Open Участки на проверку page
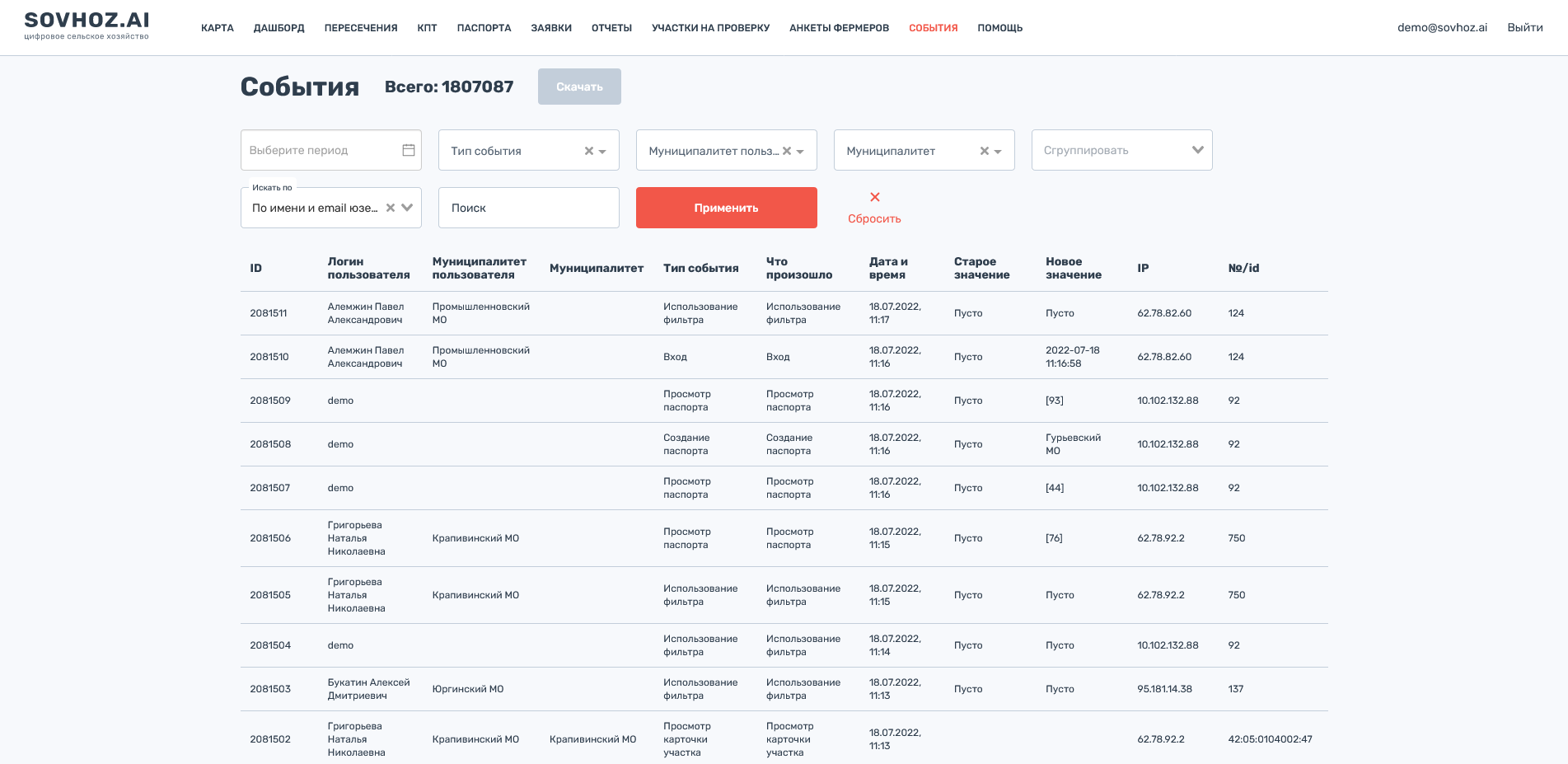 click(x=710, y=28)
